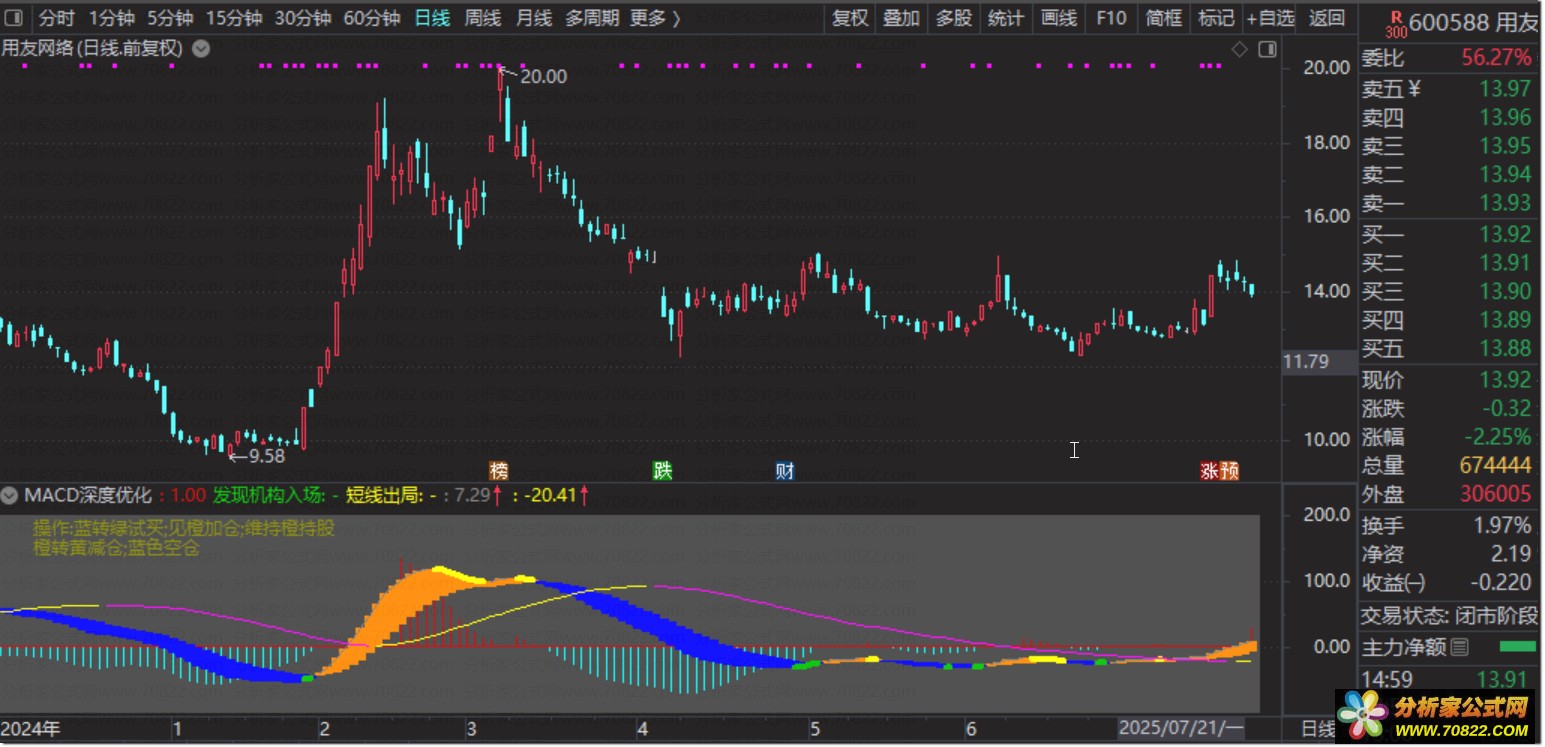The height and width of the screenshot is (747, 1545).
Task: Click the 总量 value 674444
Action: pyautogui.click(x=1495, y=465)
